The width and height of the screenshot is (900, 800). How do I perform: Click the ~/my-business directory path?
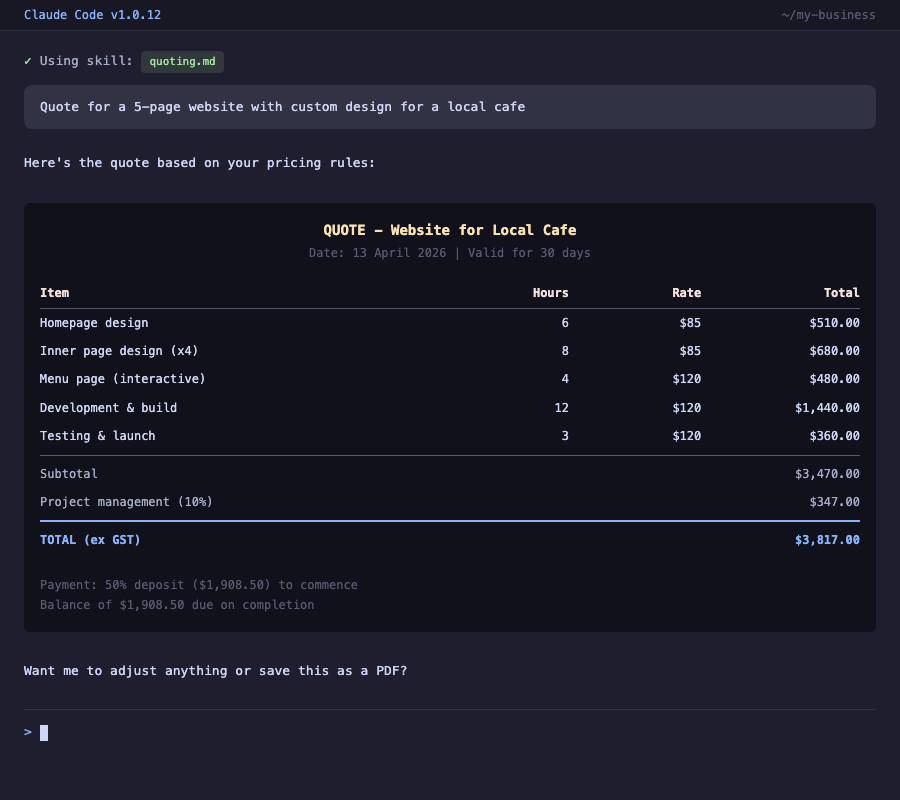tap(828, 15)
